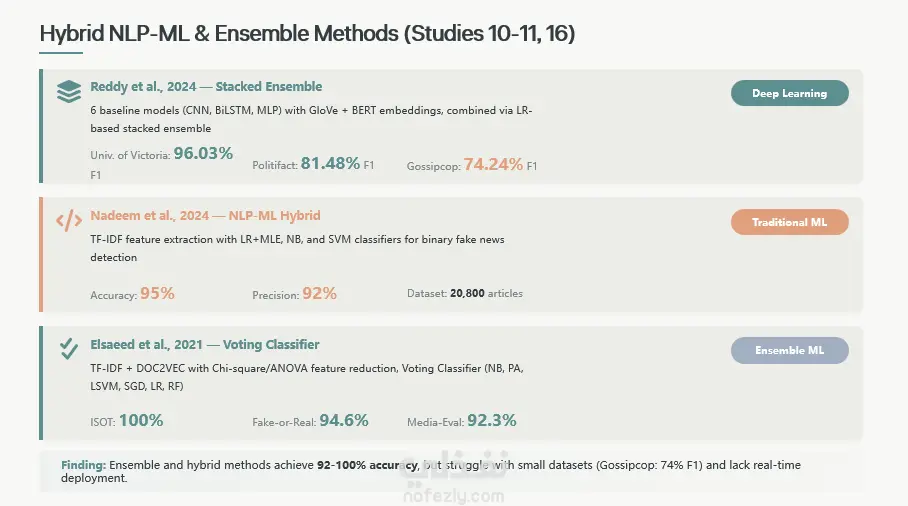908x506 pixels.
Task: Open the Nadeem et al., 2024 NLP-ML Hybrid heading
Action: (x=205, y=216)
